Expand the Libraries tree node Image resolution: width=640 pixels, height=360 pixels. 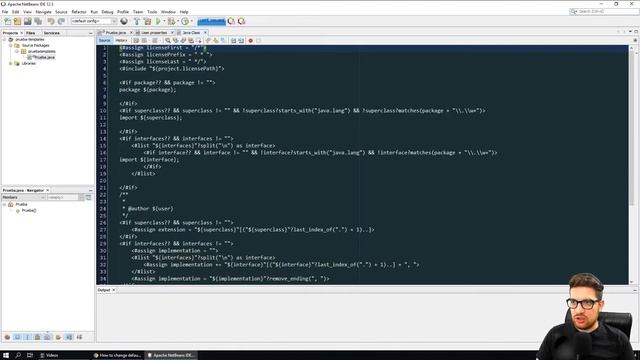click(x=11, y=64)
